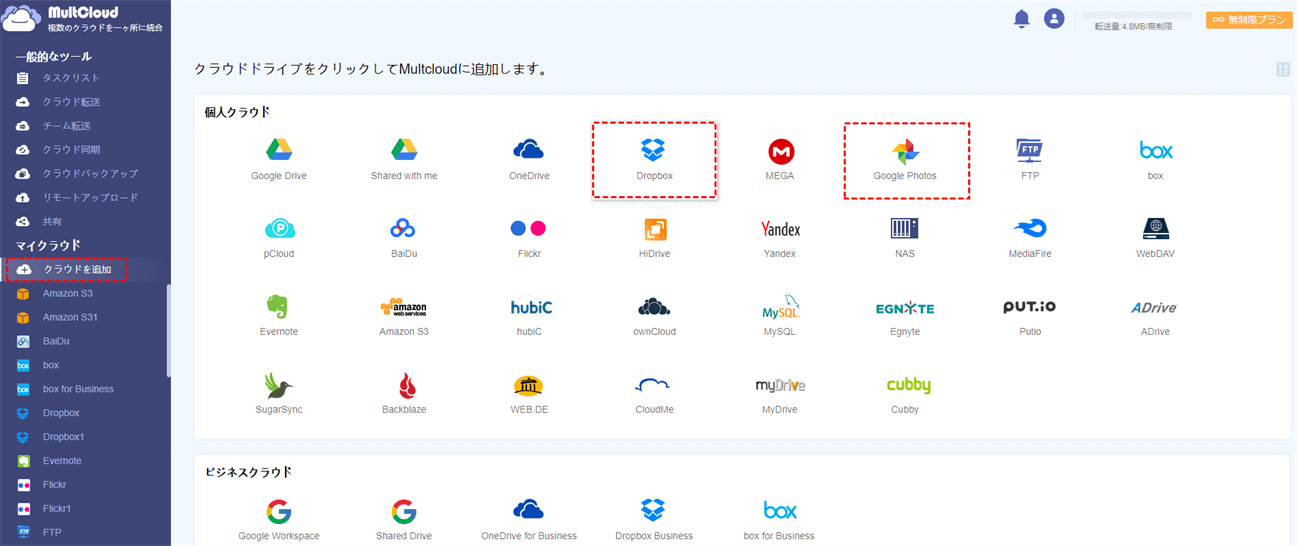Open user account avatar menu
Viewport: 1297px width, 546px height.
(x=1053, y=18)
